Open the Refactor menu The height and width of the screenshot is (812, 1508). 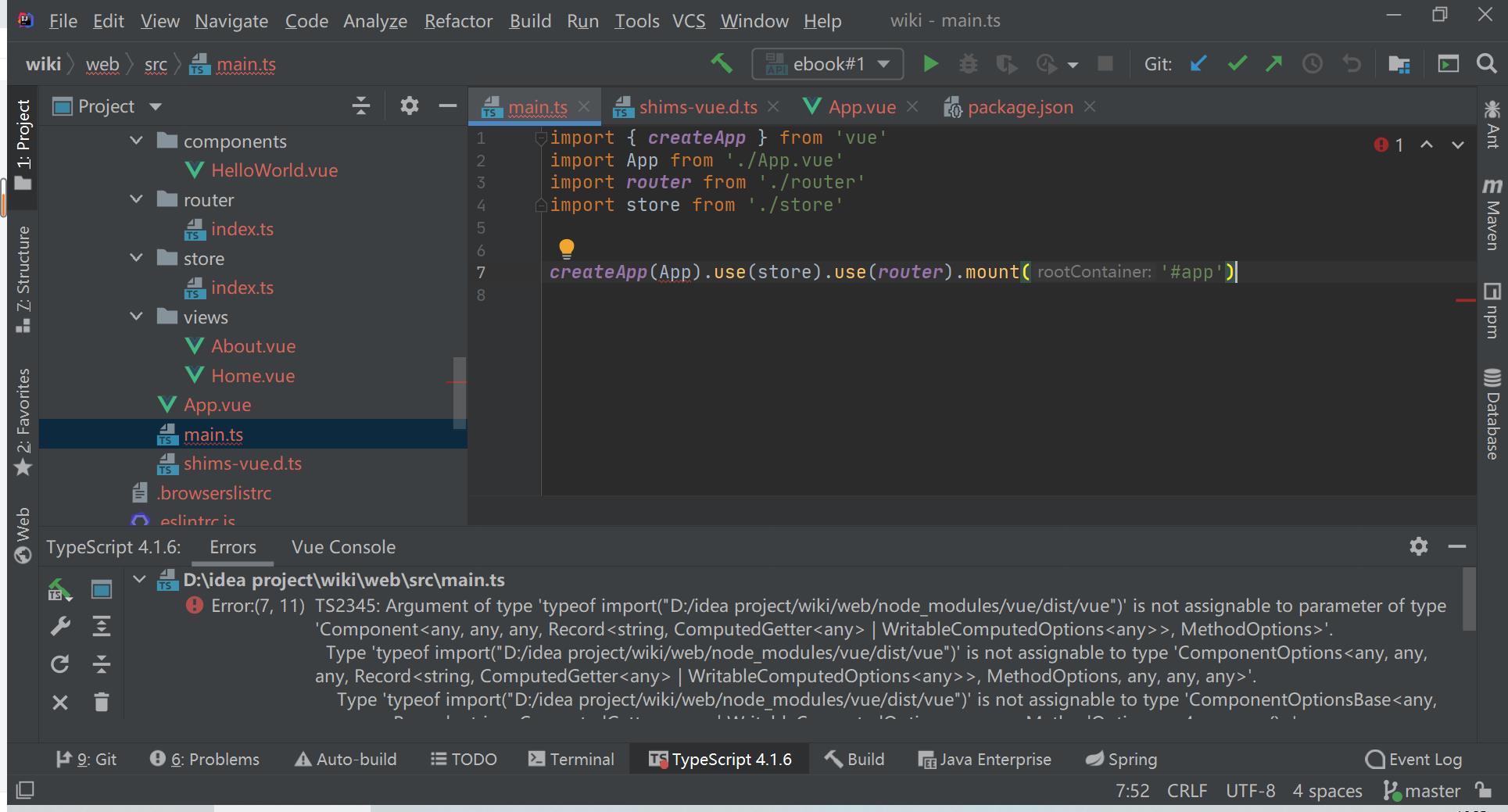(458, 21)
